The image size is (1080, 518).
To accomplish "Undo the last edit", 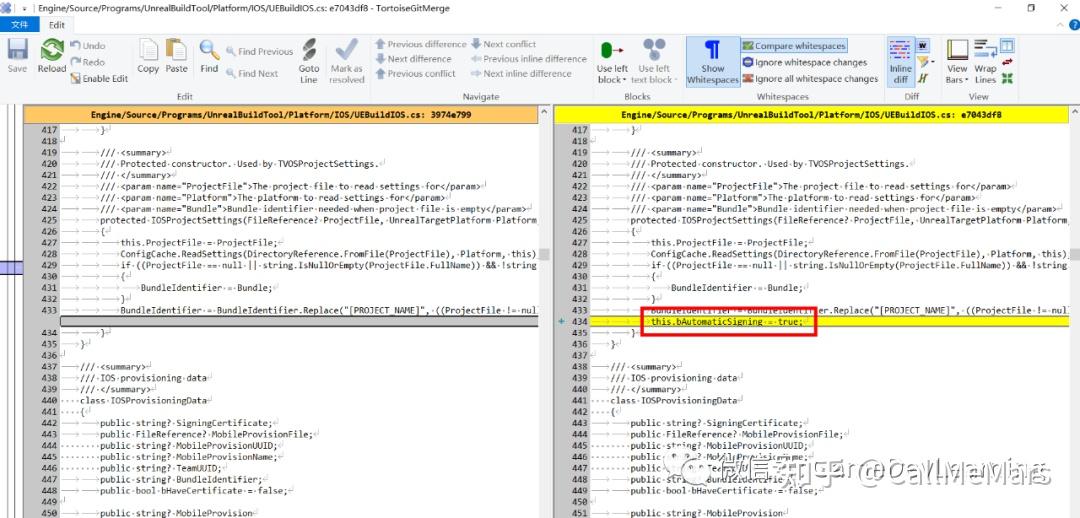I will 88,45.
